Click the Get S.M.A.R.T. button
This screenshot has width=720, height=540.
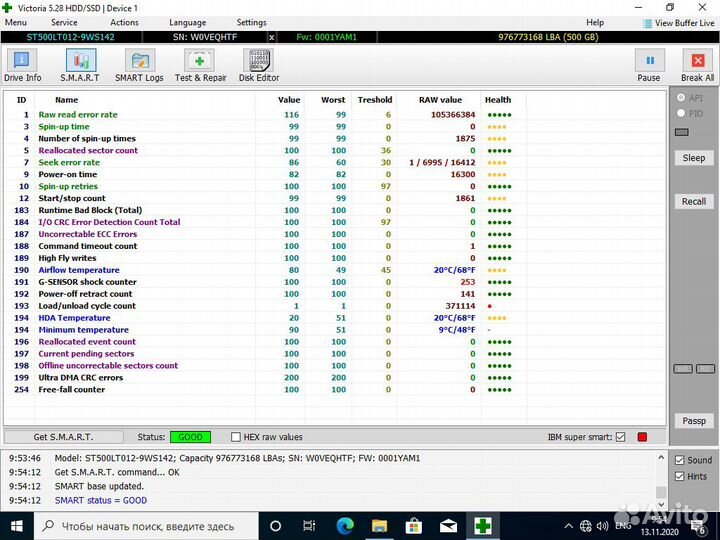tap(62, 437)
